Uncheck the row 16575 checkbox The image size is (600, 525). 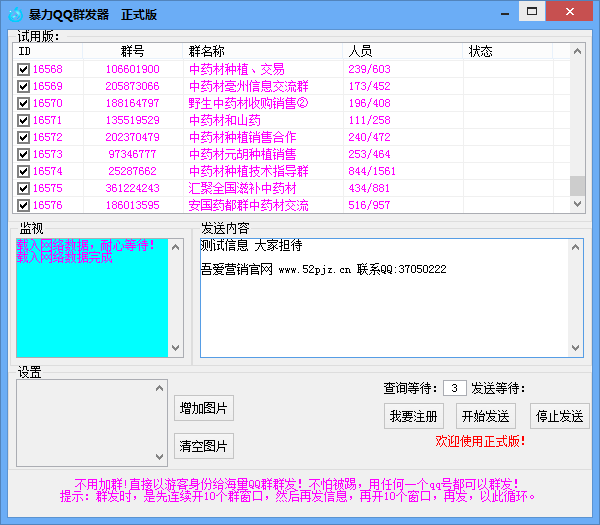tap(24, 188)
